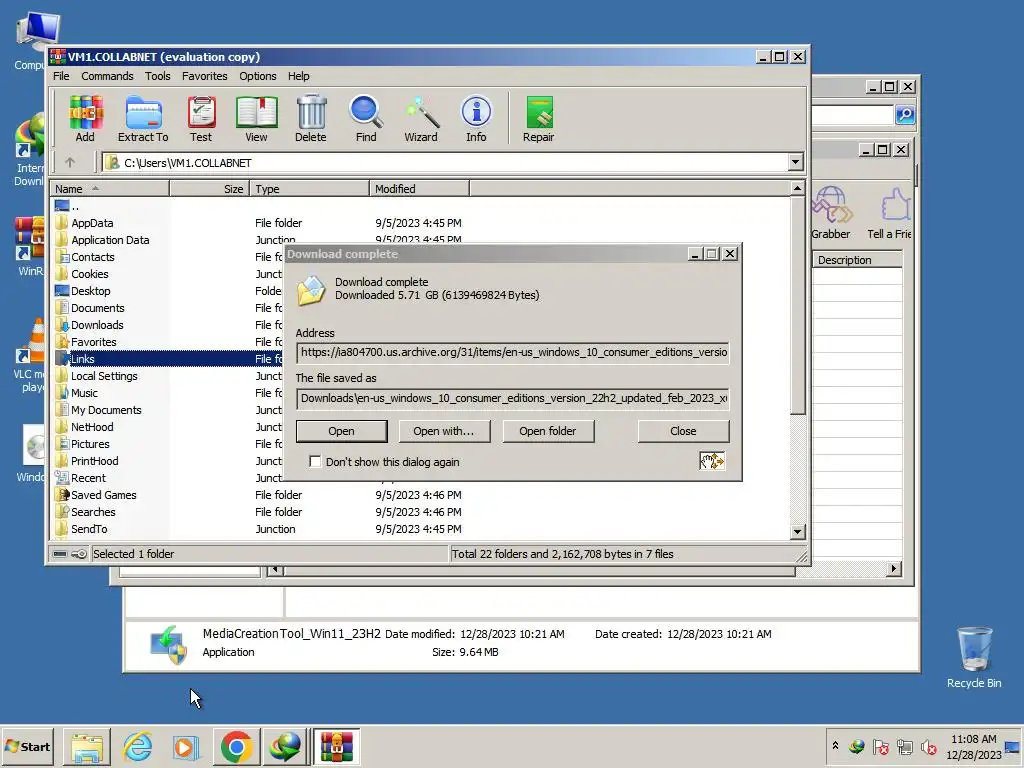The width and height of the screenshot is (1024, 768).
Task: Open the Wizard wand toolbar icon
Action: click(x=421, y=119)
